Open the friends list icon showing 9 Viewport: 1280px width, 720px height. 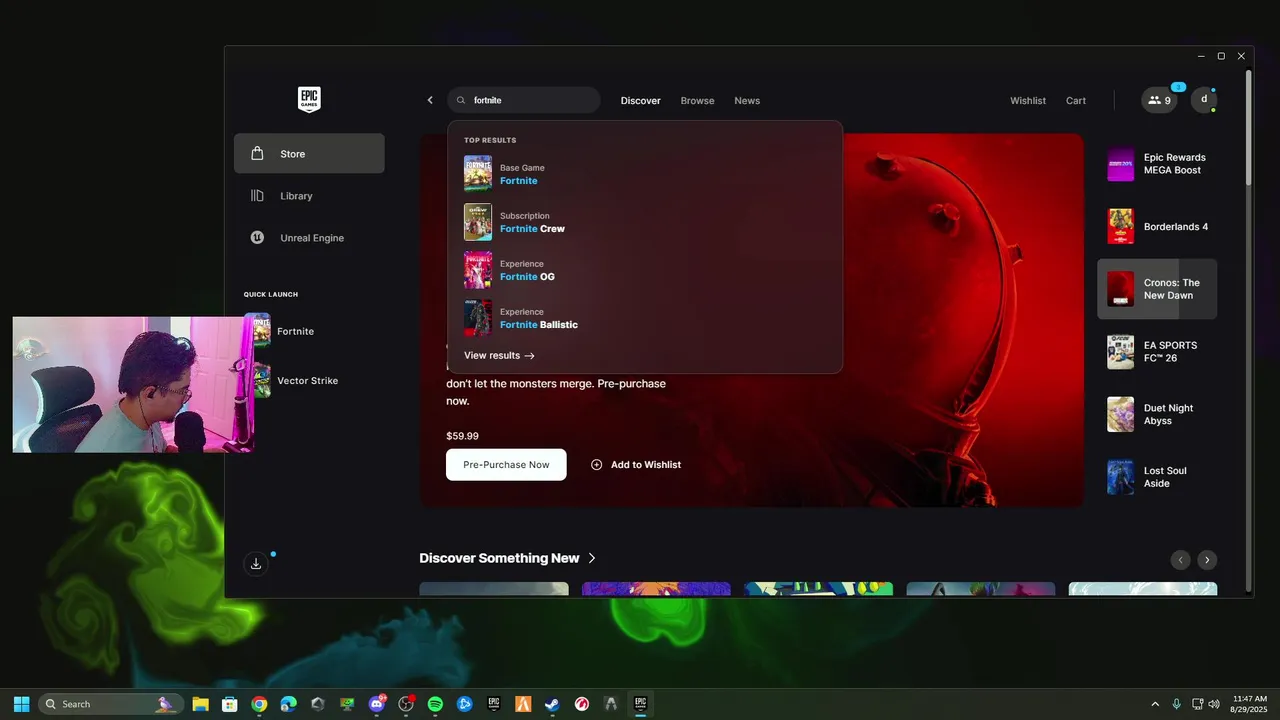1159,100
